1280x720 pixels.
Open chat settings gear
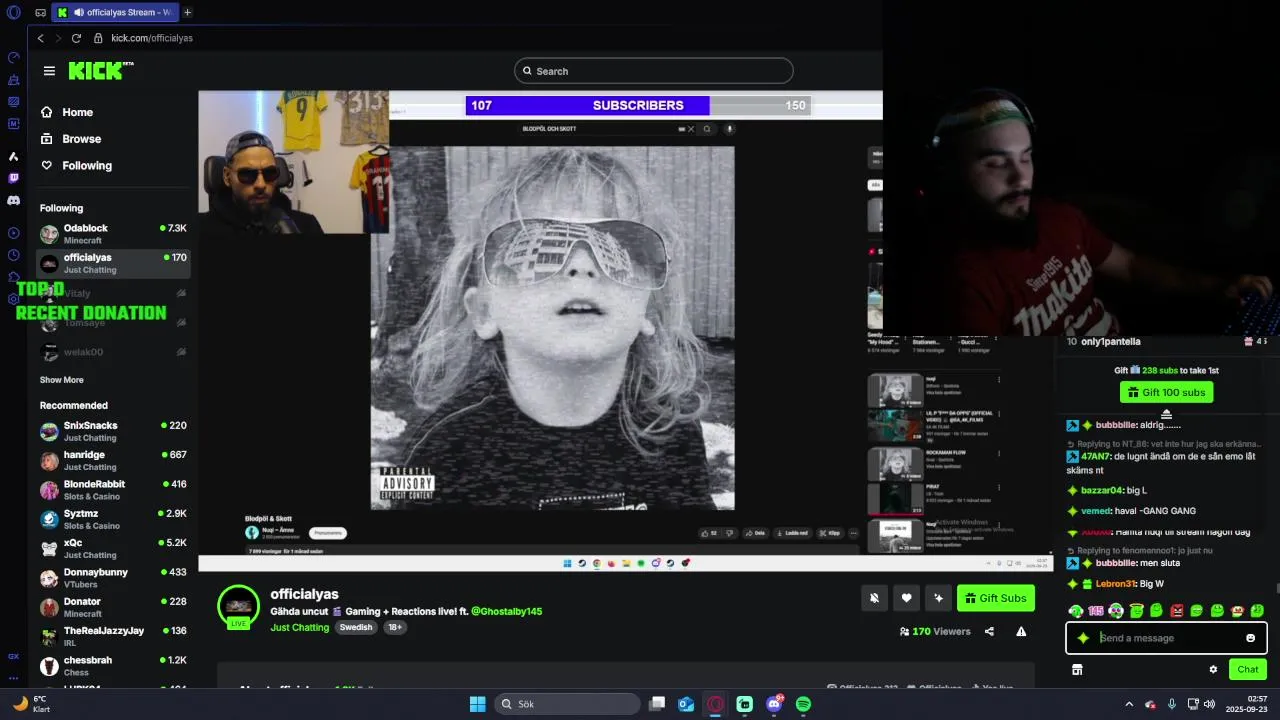tap(1213, 669)
